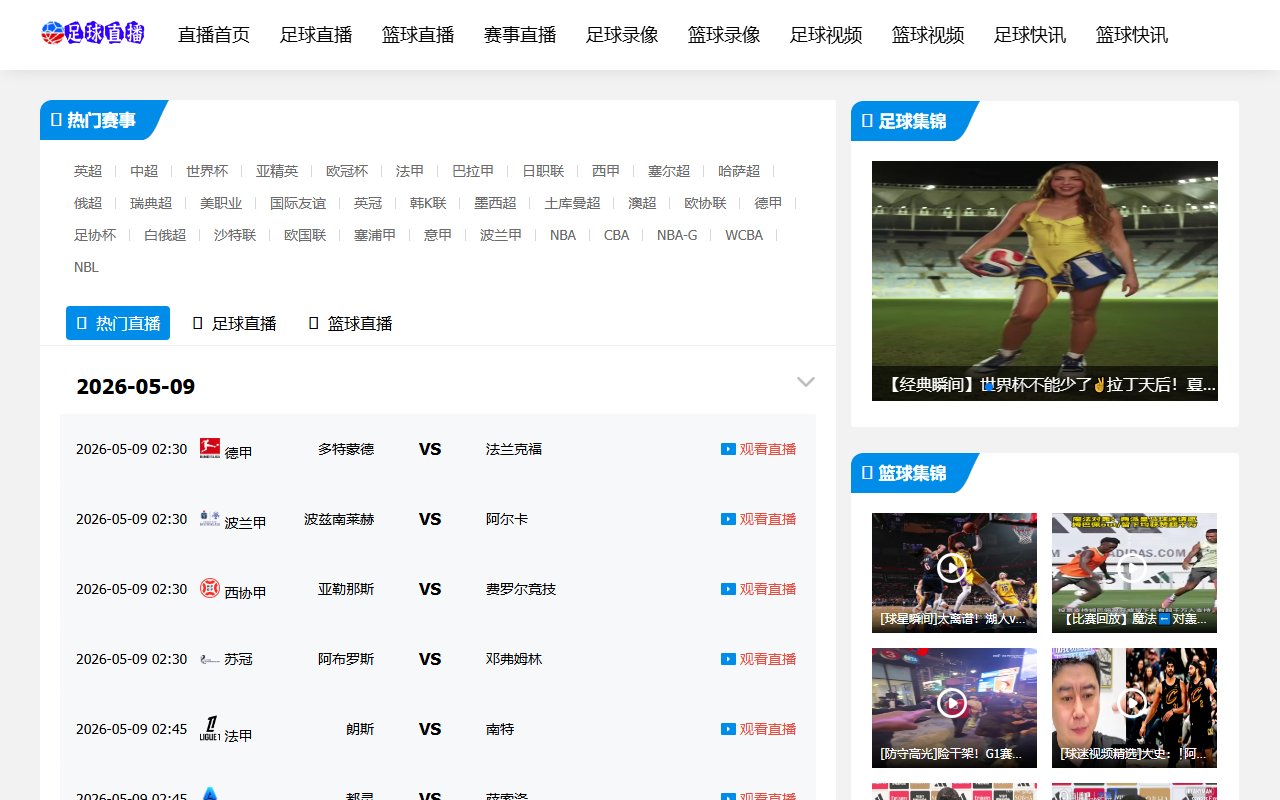Open the 足球直播 site logo
This screenshot has width=1280, height=800.
coord(93,33)
